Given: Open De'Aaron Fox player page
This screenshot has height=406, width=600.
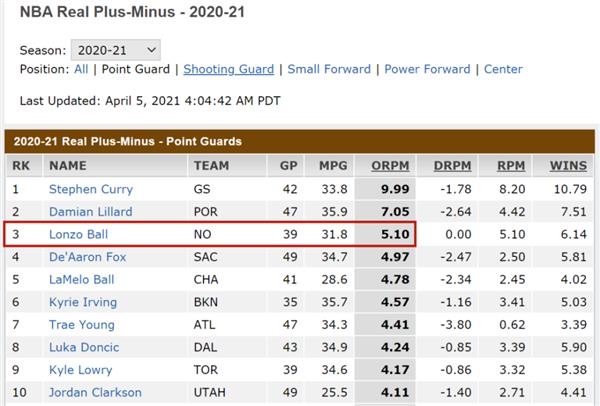Looking at the screenshot, I should (88, 257).
